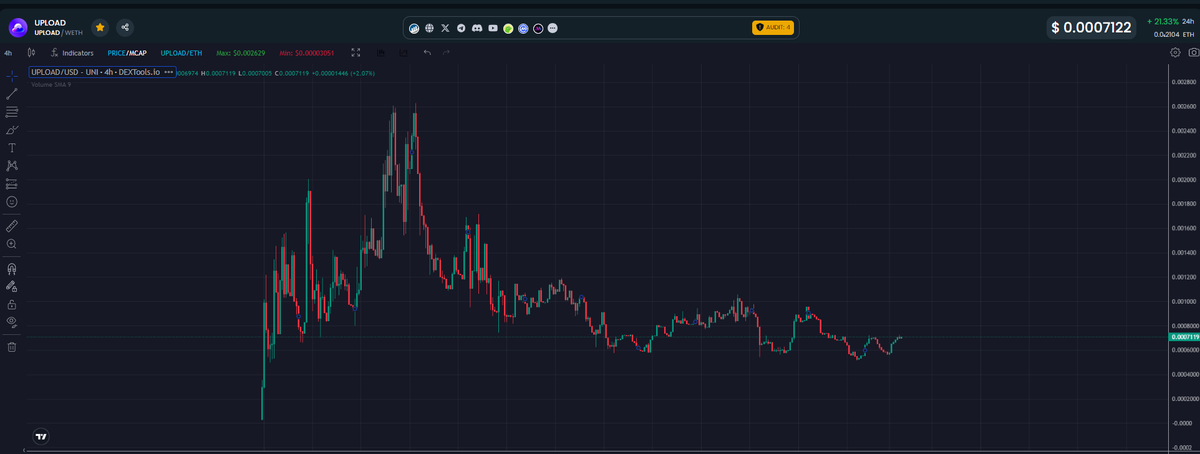The image size is (1200, 454).
Task: Click the 0.0007119 current price axis label
Action: coord(1184,338)
